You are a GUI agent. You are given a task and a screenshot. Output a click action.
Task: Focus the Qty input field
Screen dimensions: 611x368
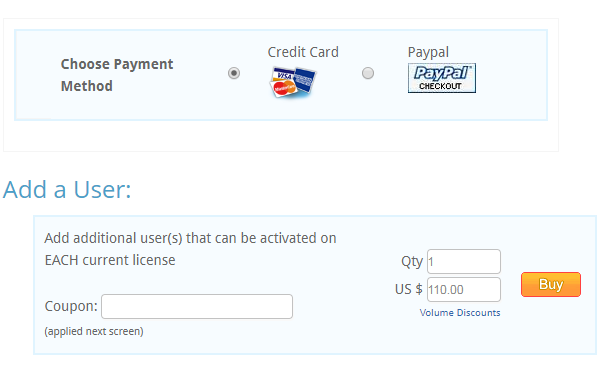coord(464,262)
